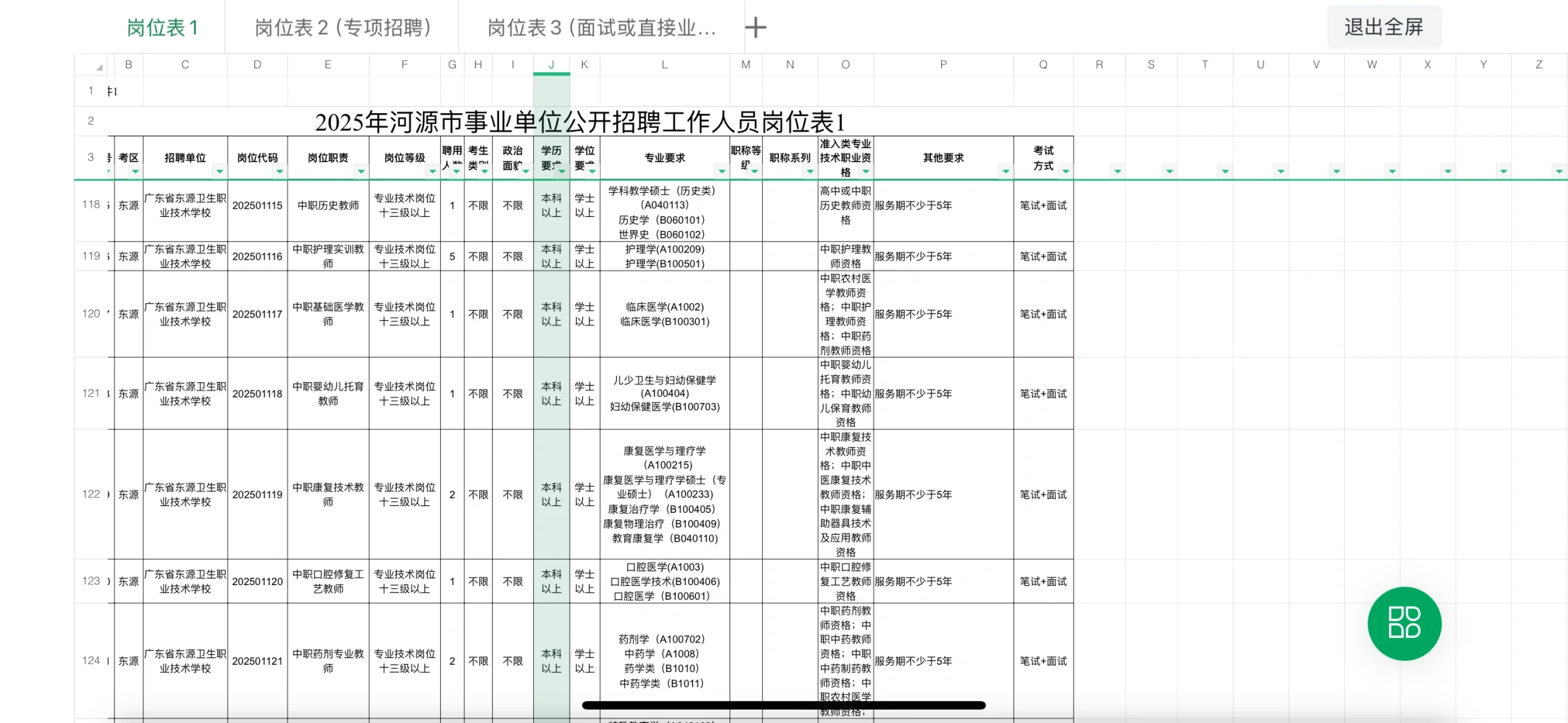Open filter dropdown for 考区 column
Viewport: 1568px width, 723px height.
click(135, 171)
